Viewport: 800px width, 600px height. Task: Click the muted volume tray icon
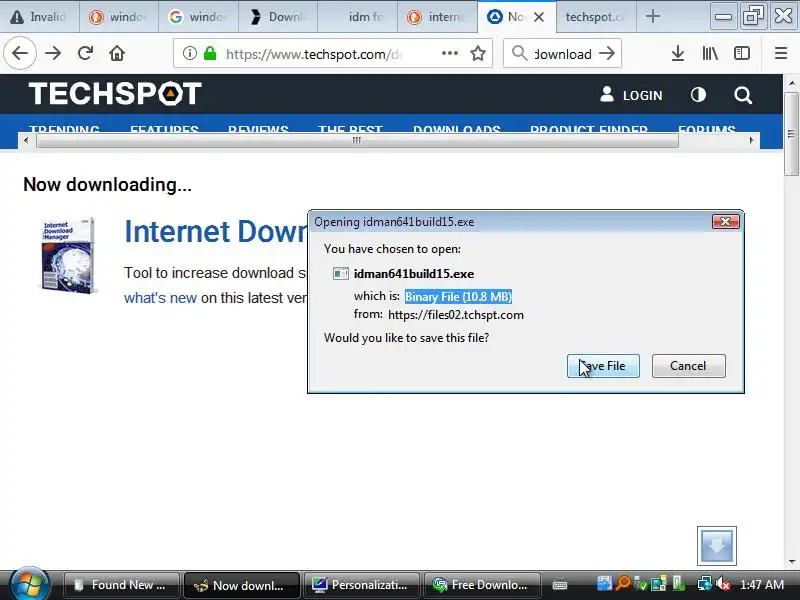[x=722, y=584]
